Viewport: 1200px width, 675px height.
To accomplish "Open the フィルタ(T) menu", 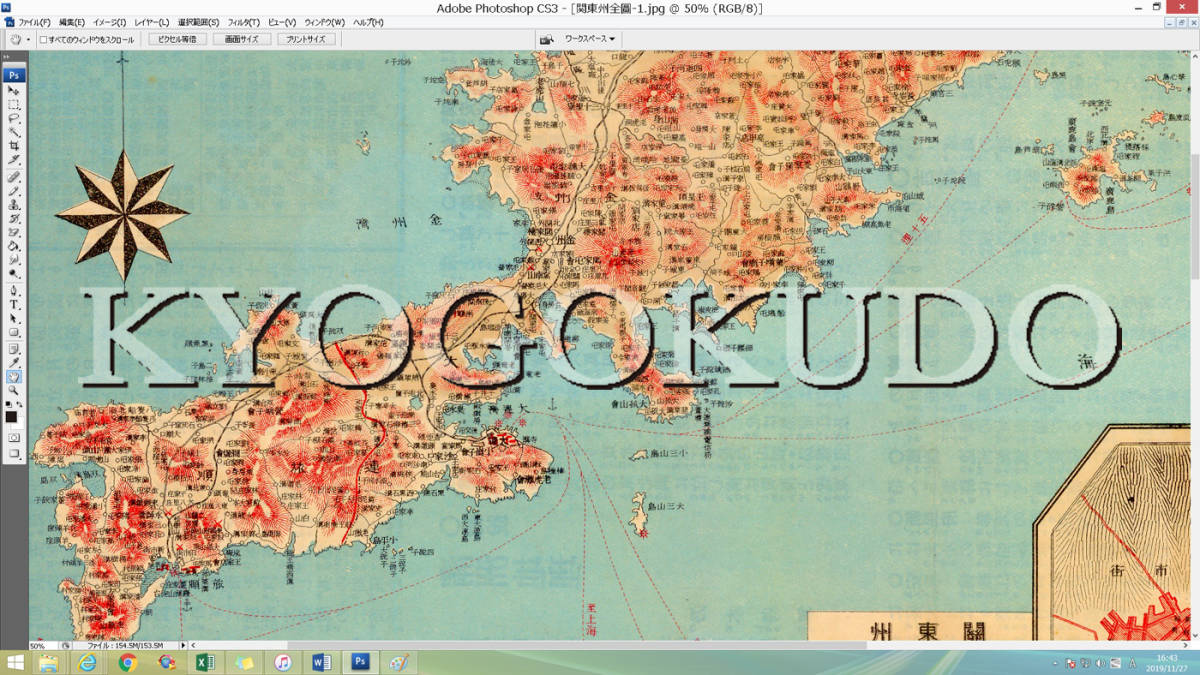I will pos(244,22).
